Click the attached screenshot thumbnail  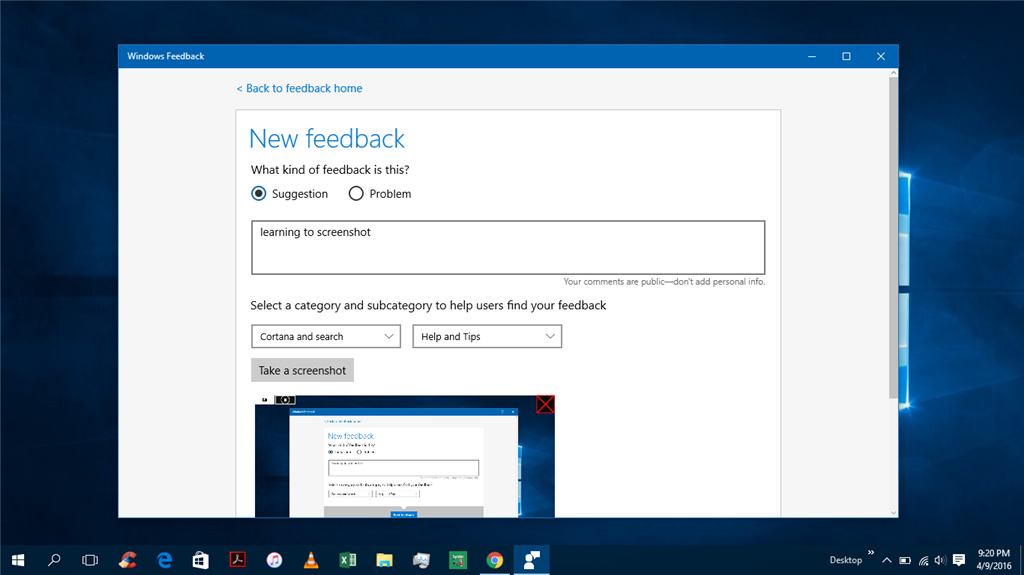coord(405,456)
